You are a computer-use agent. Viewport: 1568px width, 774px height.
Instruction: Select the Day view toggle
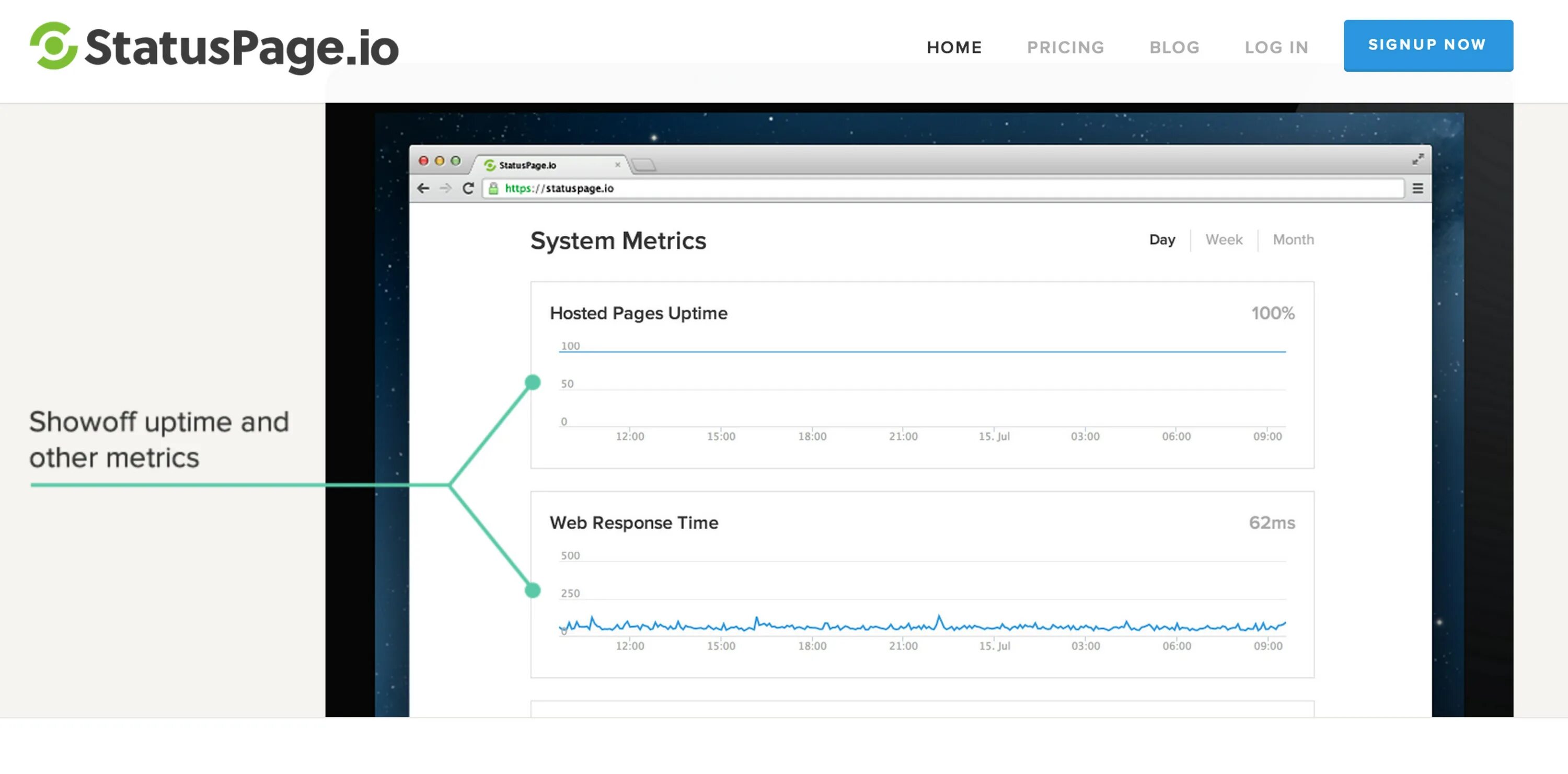point(1162,239)
